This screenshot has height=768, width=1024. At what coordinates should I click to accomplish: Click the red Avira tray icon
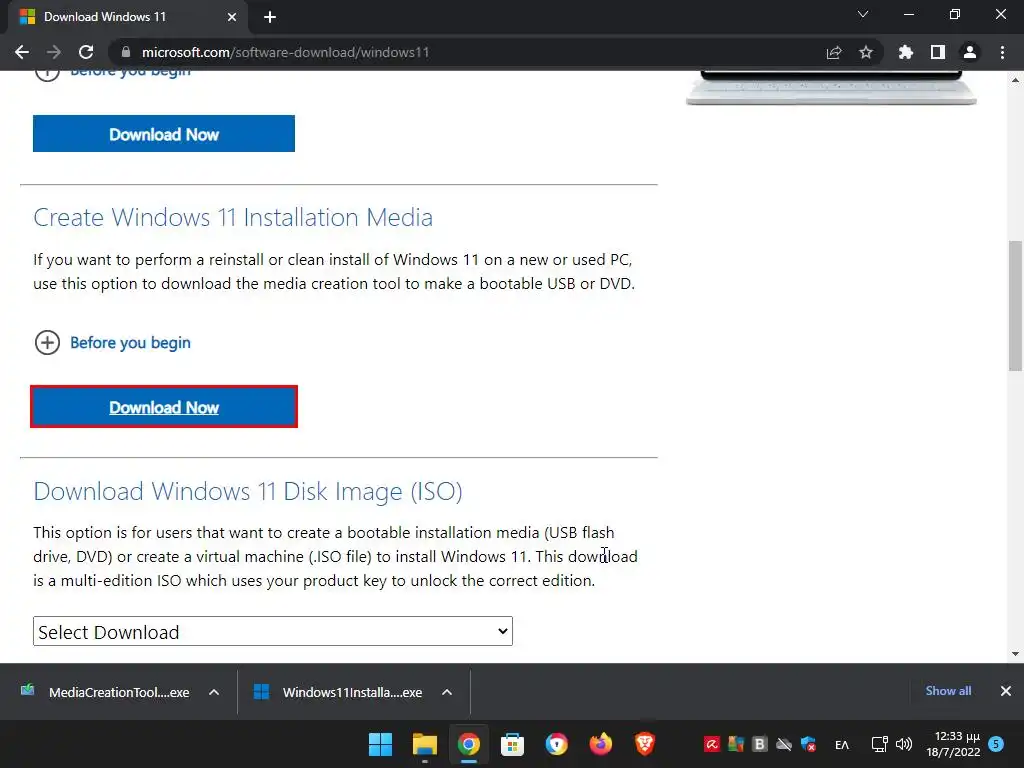pyautogui.click(x=711, y=744)
